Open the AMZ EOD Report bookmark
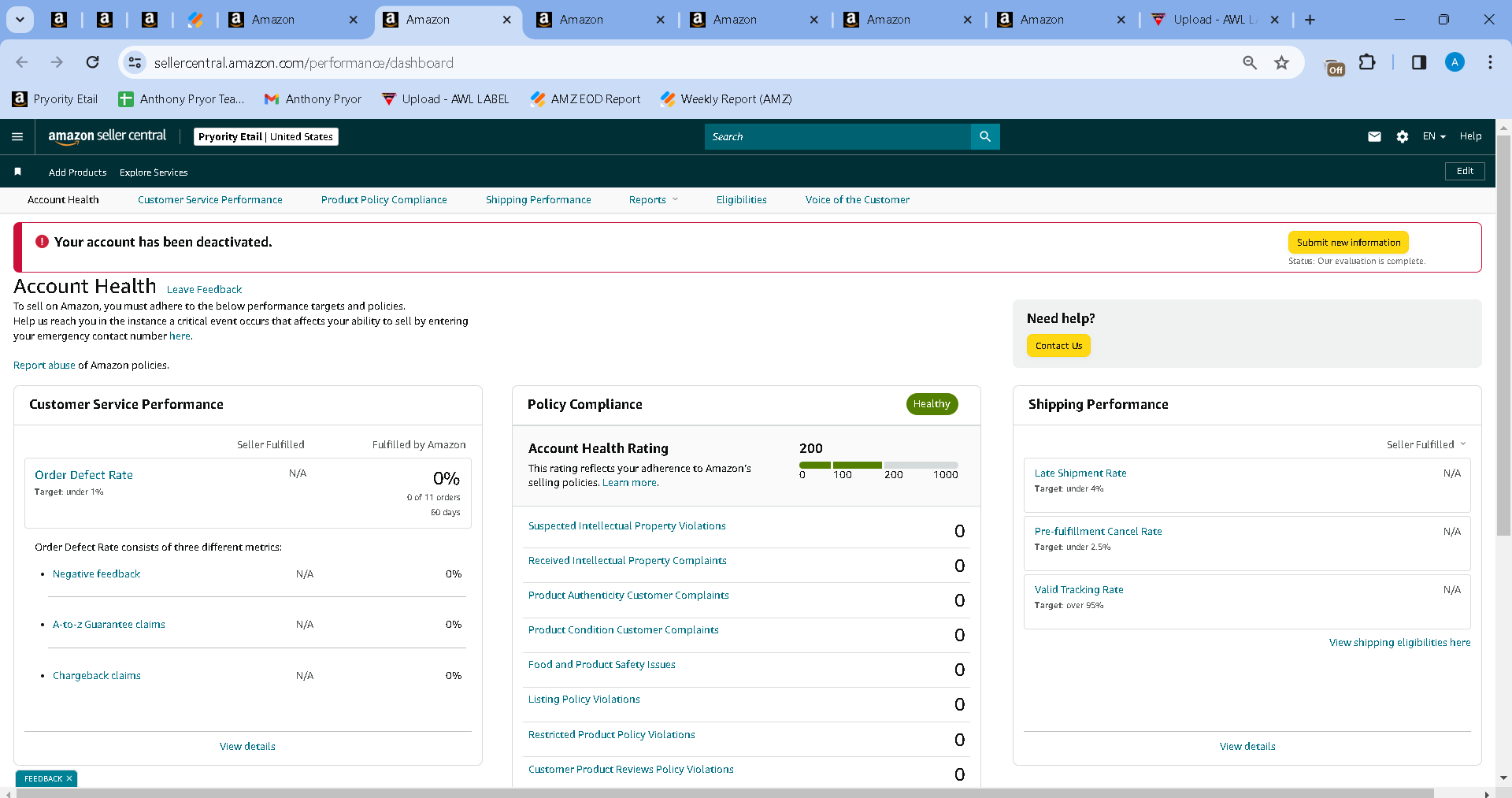 pos(585,99)
